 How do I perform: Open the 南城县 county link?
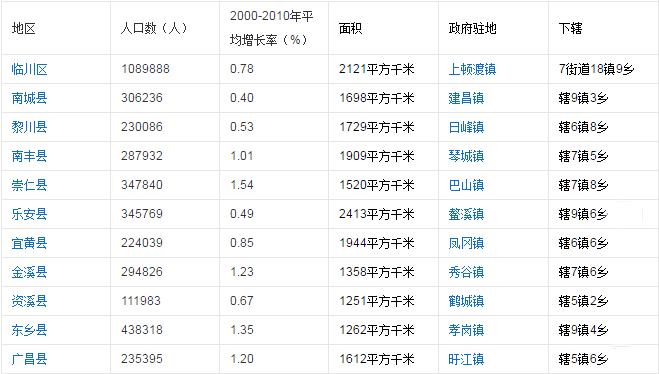(29, 98)
